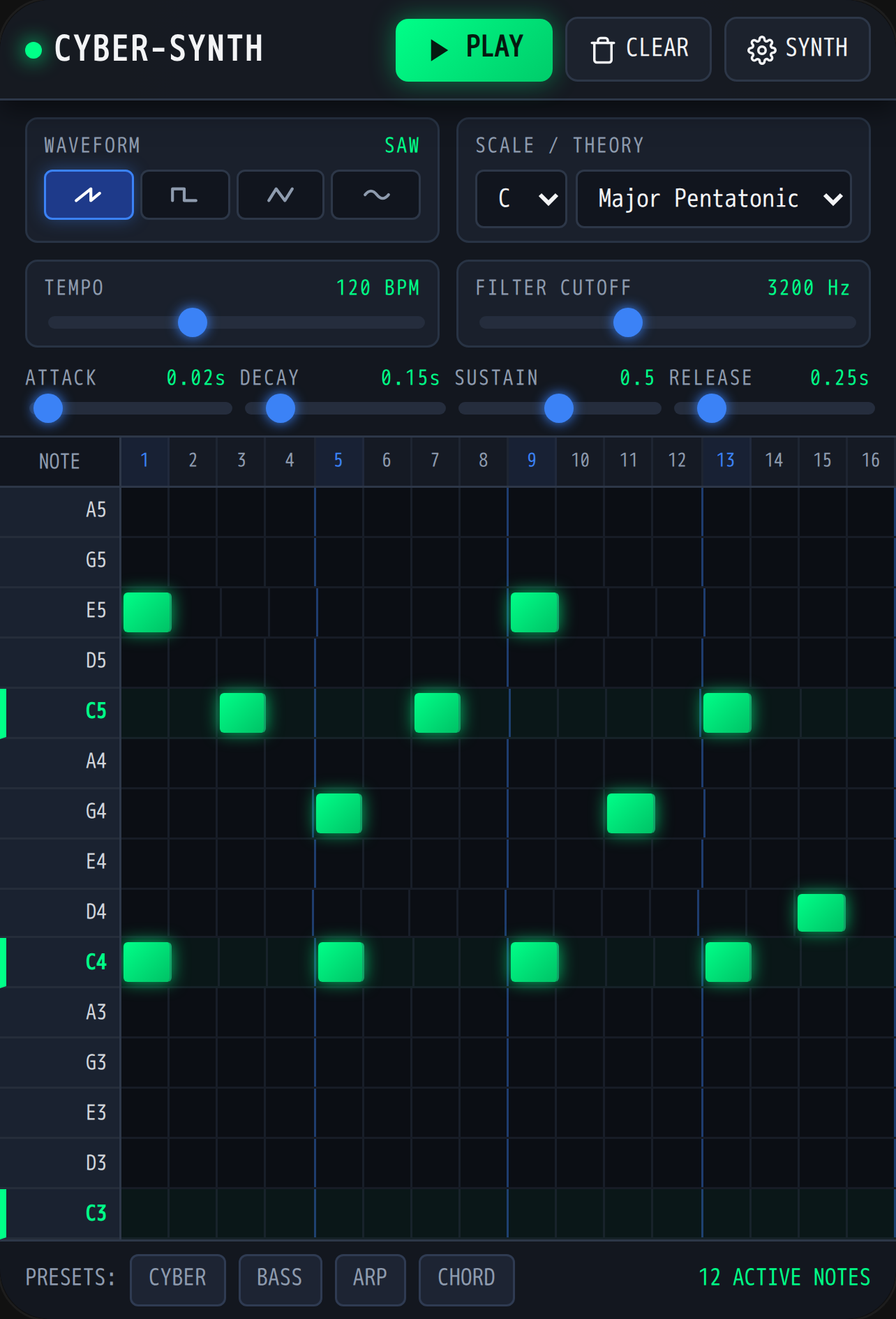
Task: Click step 13 column header
Action: pos(726,461)
